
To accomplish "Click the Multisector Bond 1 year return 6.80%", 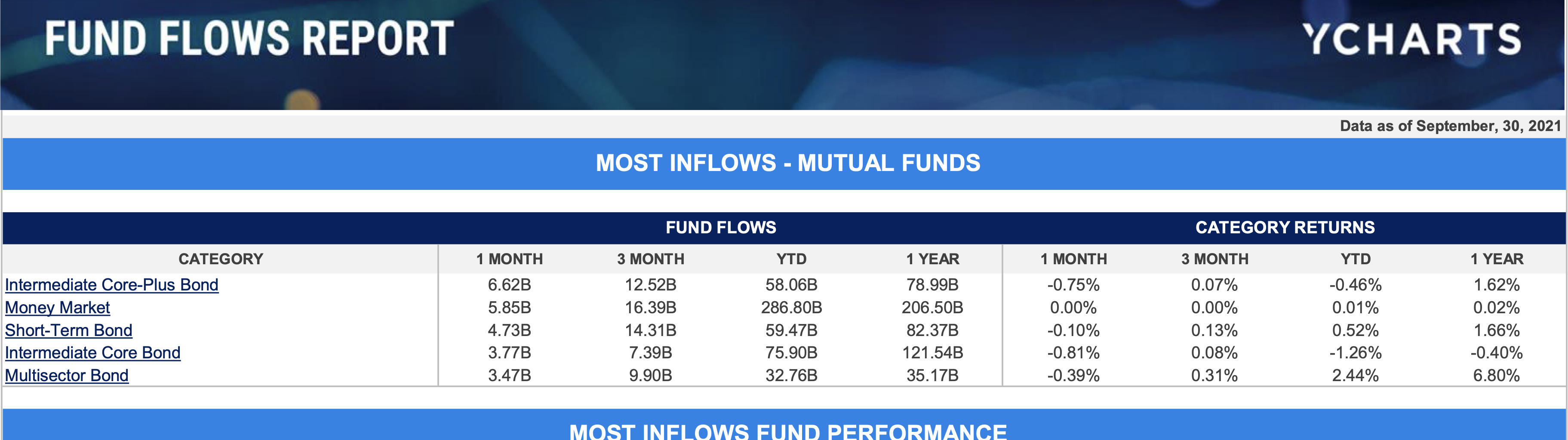I will coord(1496,376).
